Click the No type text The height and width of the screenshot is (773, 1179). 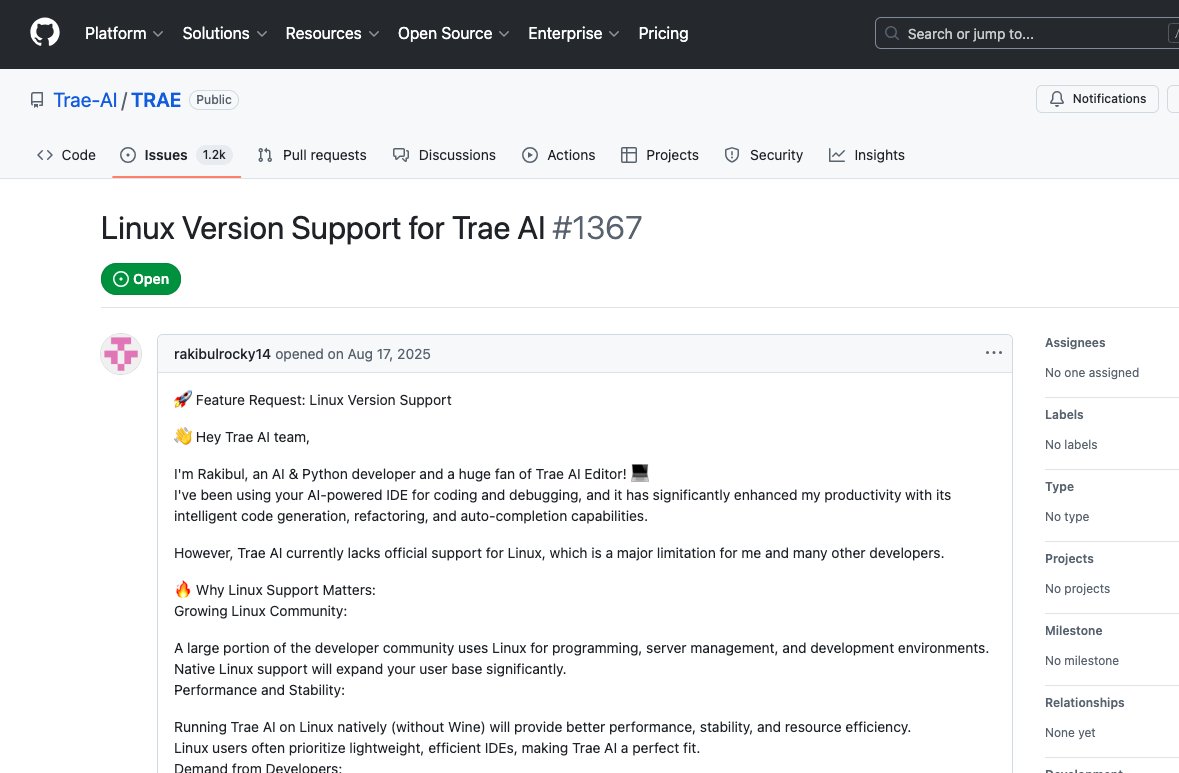[1067, 517]
